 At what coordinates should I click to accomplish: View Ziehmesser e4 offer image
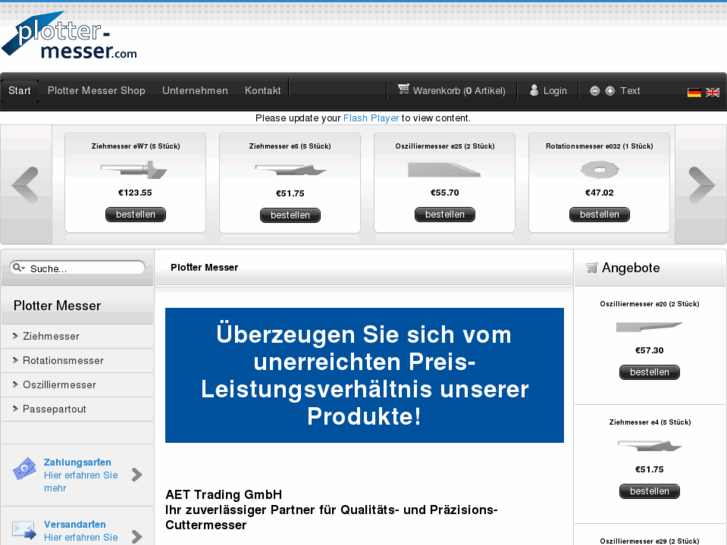(650, 446)
